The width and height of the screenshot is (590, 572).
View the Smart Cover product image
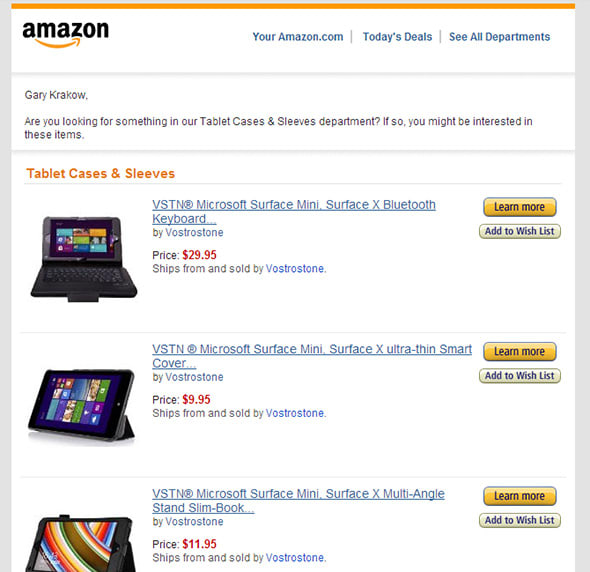click(x=81, y=405)
